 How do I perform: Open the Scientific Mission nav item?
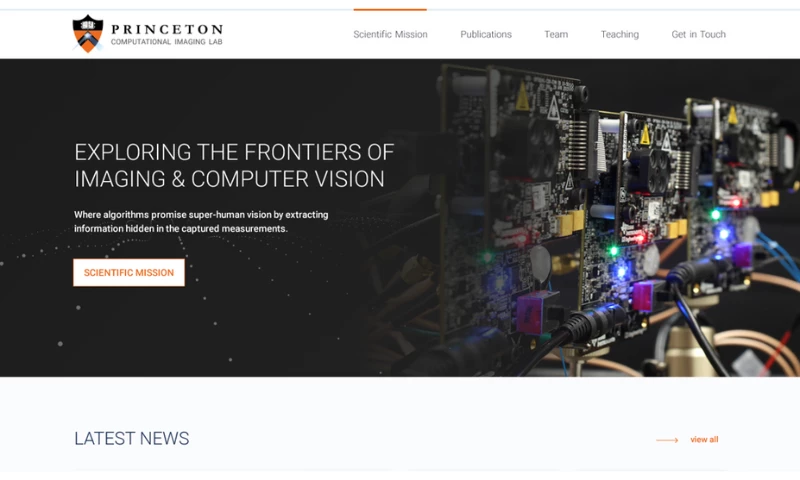click(390, 34)
